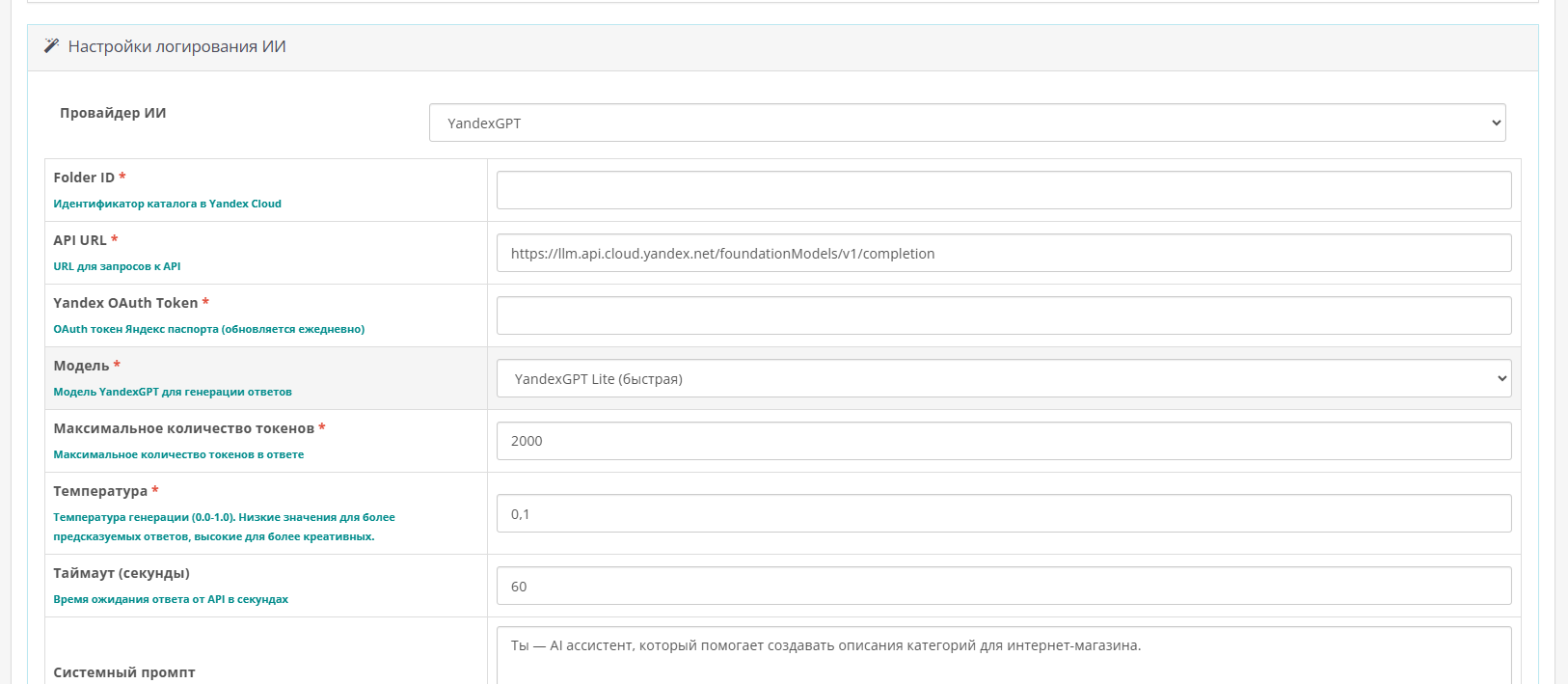Click hint URL для запросов к API
1568x684 pixels.
[x=117, y=266]
